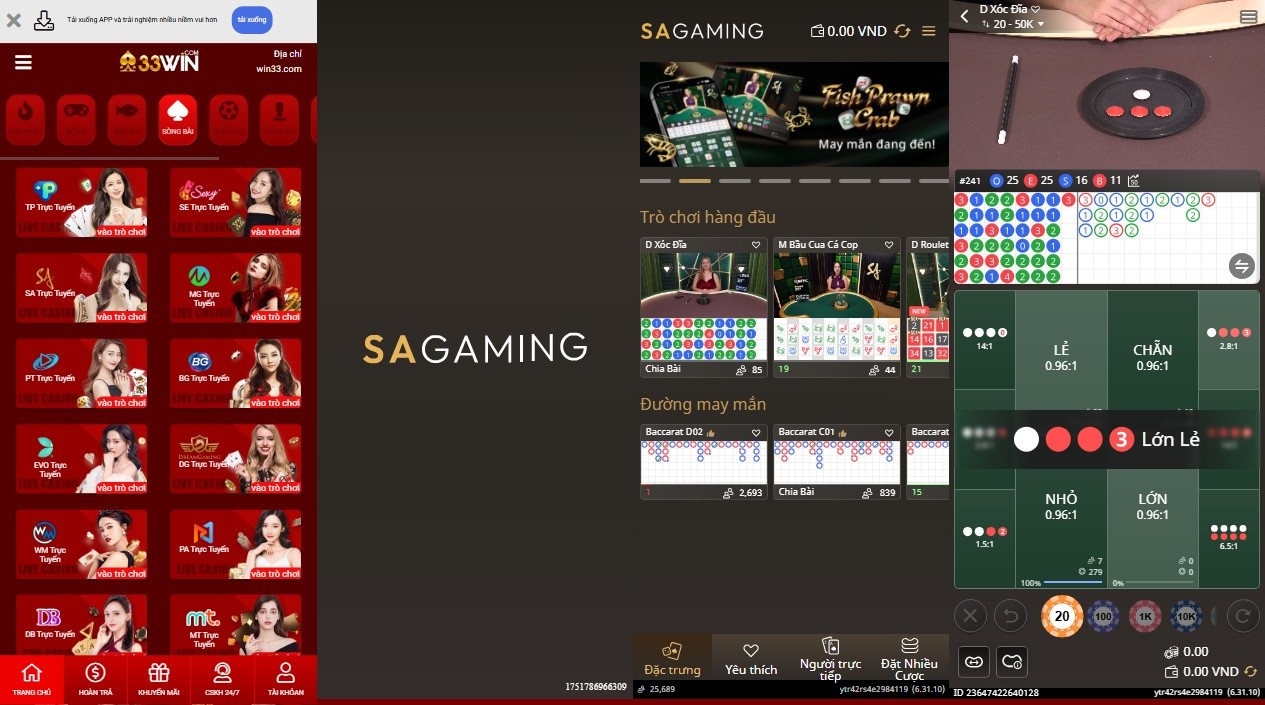Click the Fish Prawn Crab banner

[x=794, y=114]
